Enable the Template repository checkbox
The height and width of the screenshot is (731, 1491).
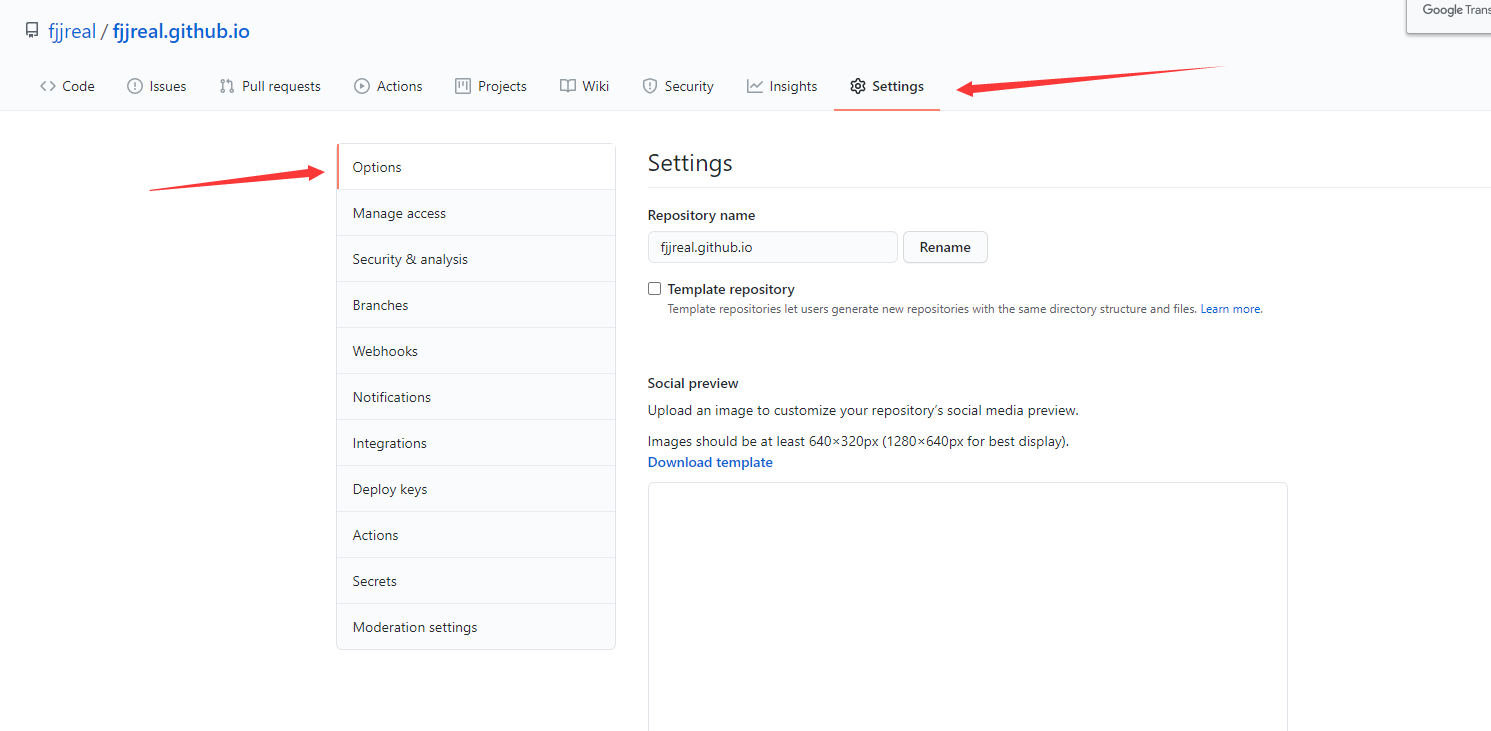[x=654, y=288]
